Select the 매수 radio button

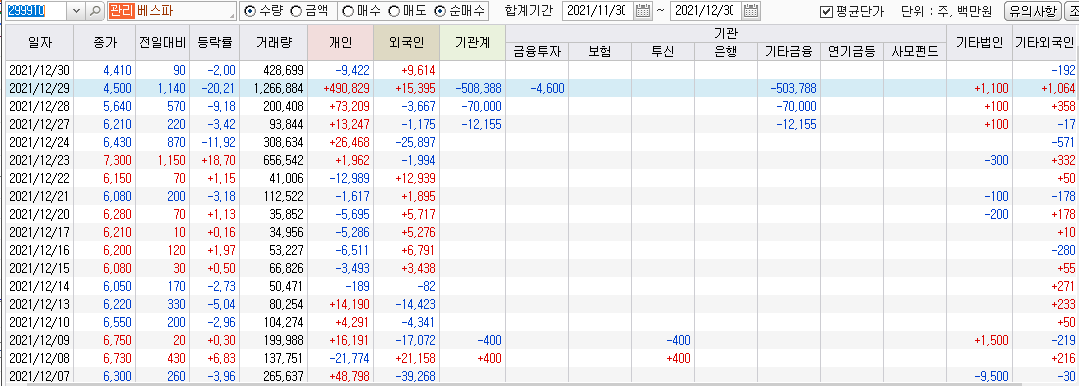348,11
